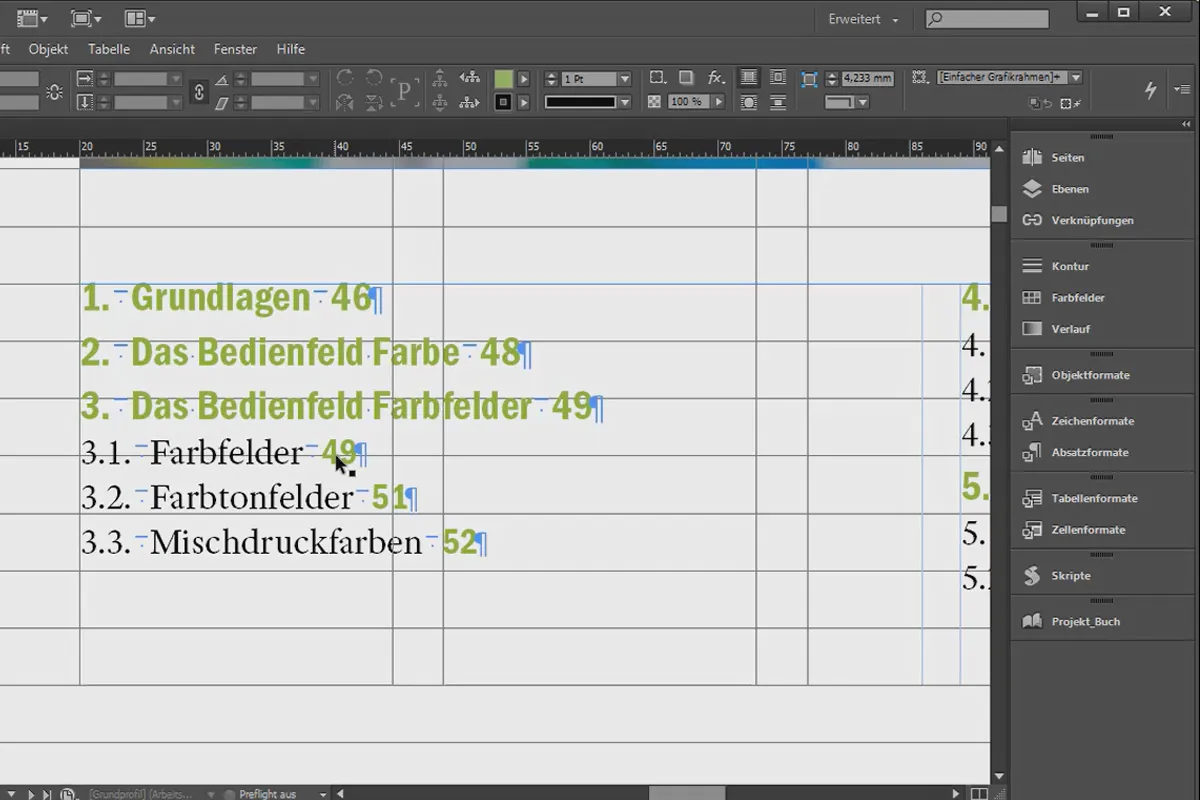Open the view options dropdown
Viewport: 1200px width, 800px height.
click(x=32, y=18)
